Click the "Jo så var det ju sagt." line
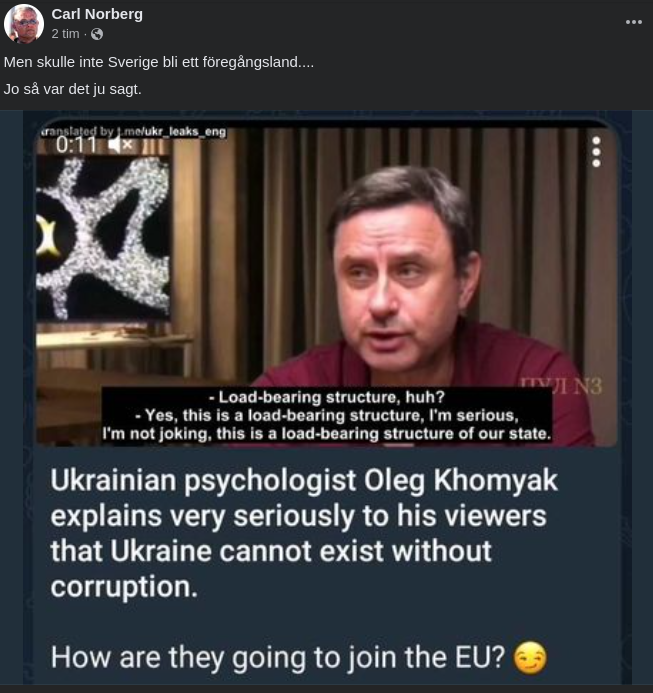 pos(73,88)
